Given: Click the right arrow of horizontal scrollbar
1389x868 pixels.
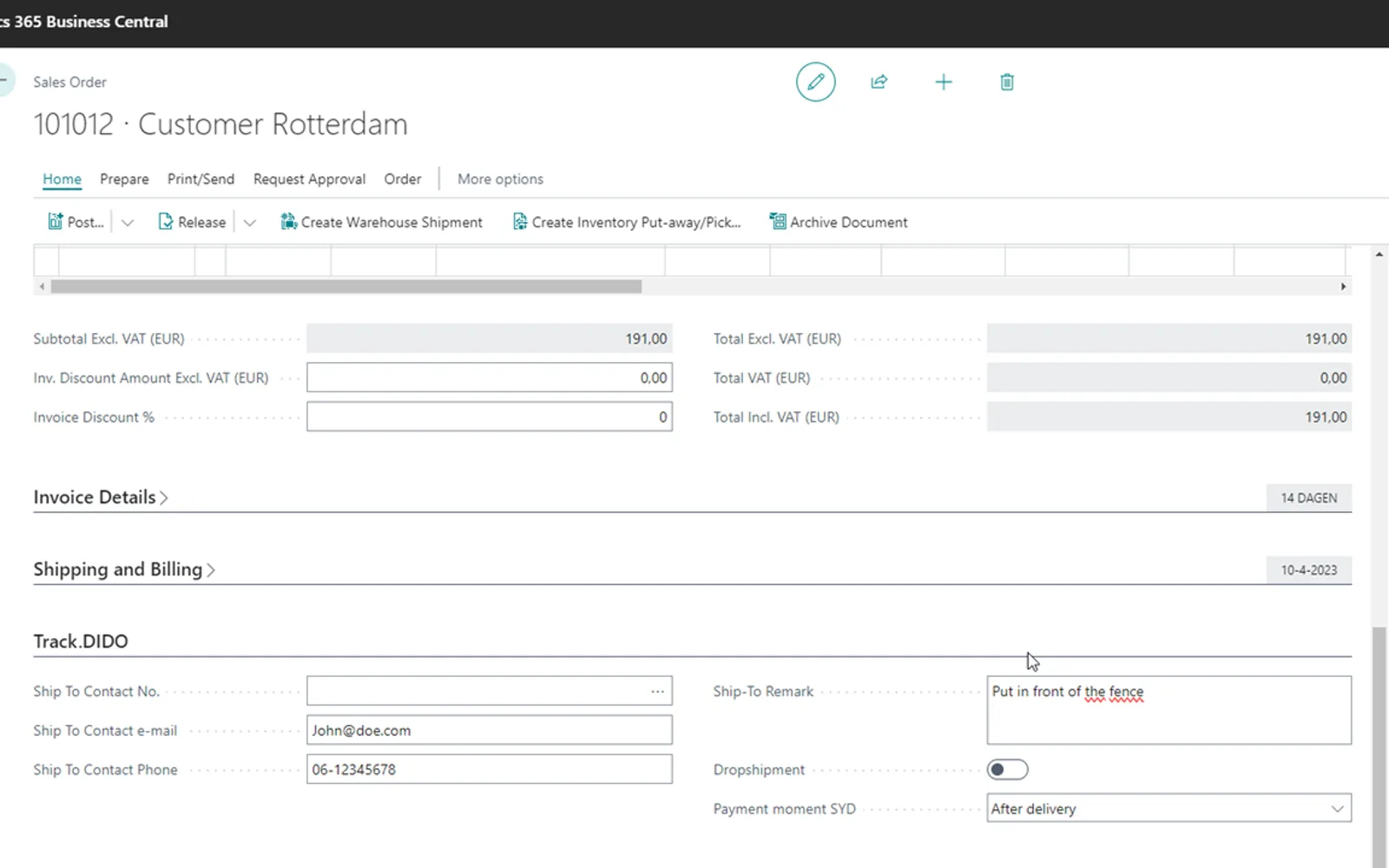Looking at the screenshot, I should (x=1343, y=286).
